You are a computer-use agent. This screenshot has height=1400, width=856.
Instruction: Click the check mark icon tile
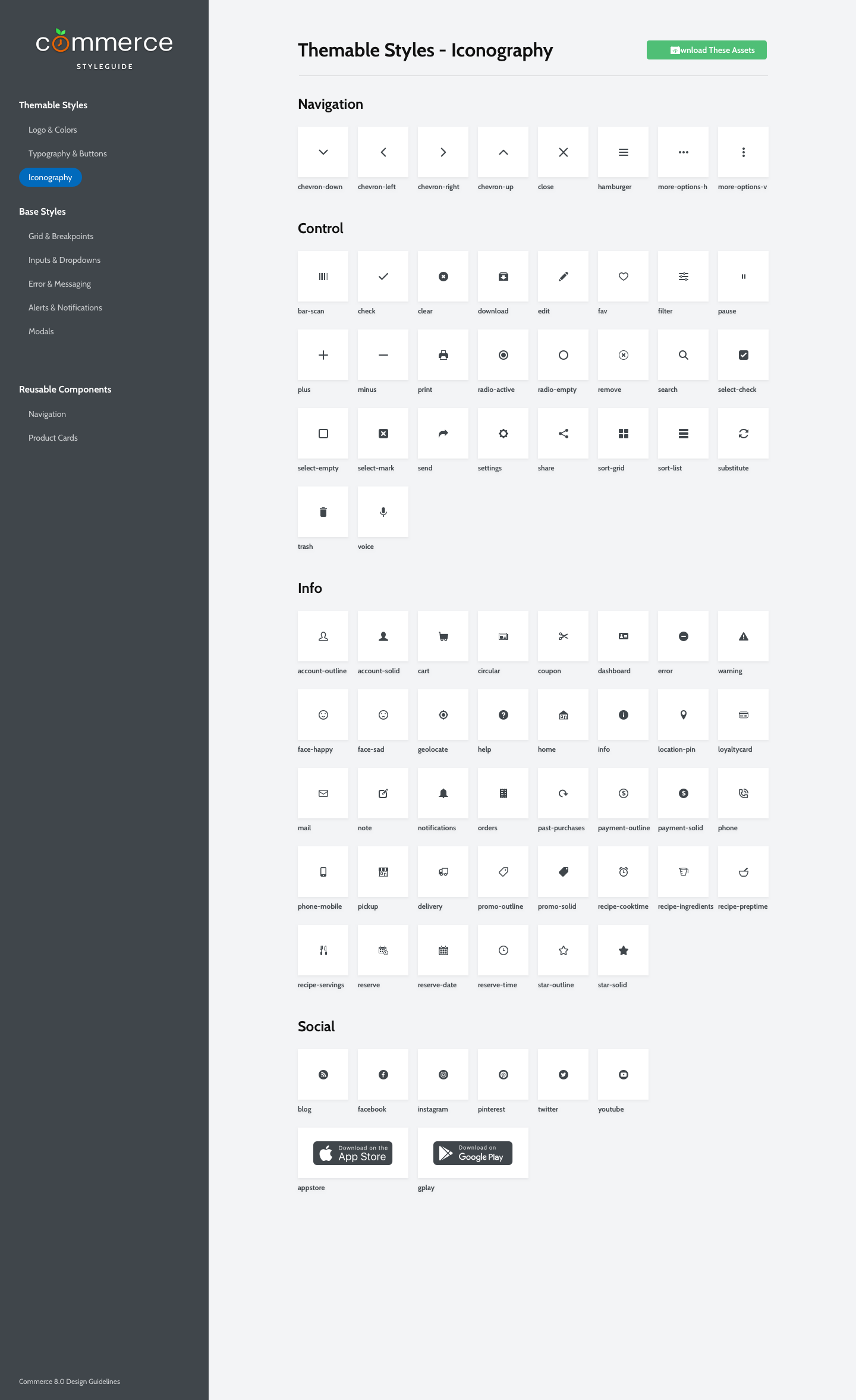(x=383, y=277)
